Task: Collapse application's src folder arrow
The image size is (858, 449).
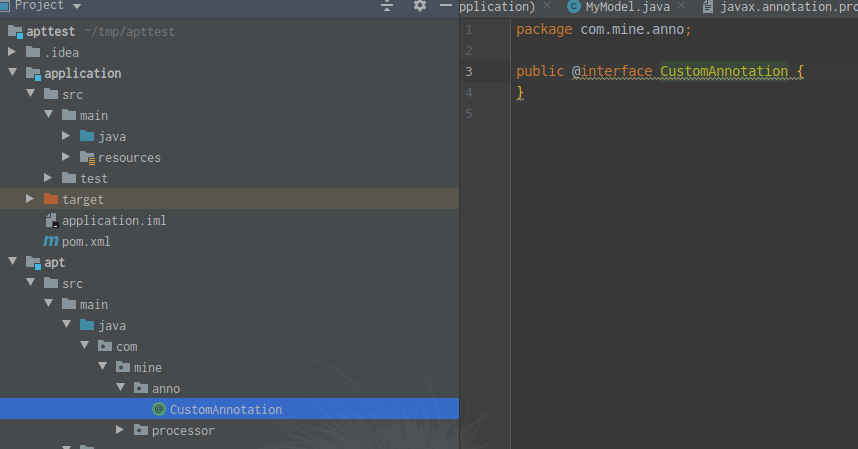Action: pos(31,94)
